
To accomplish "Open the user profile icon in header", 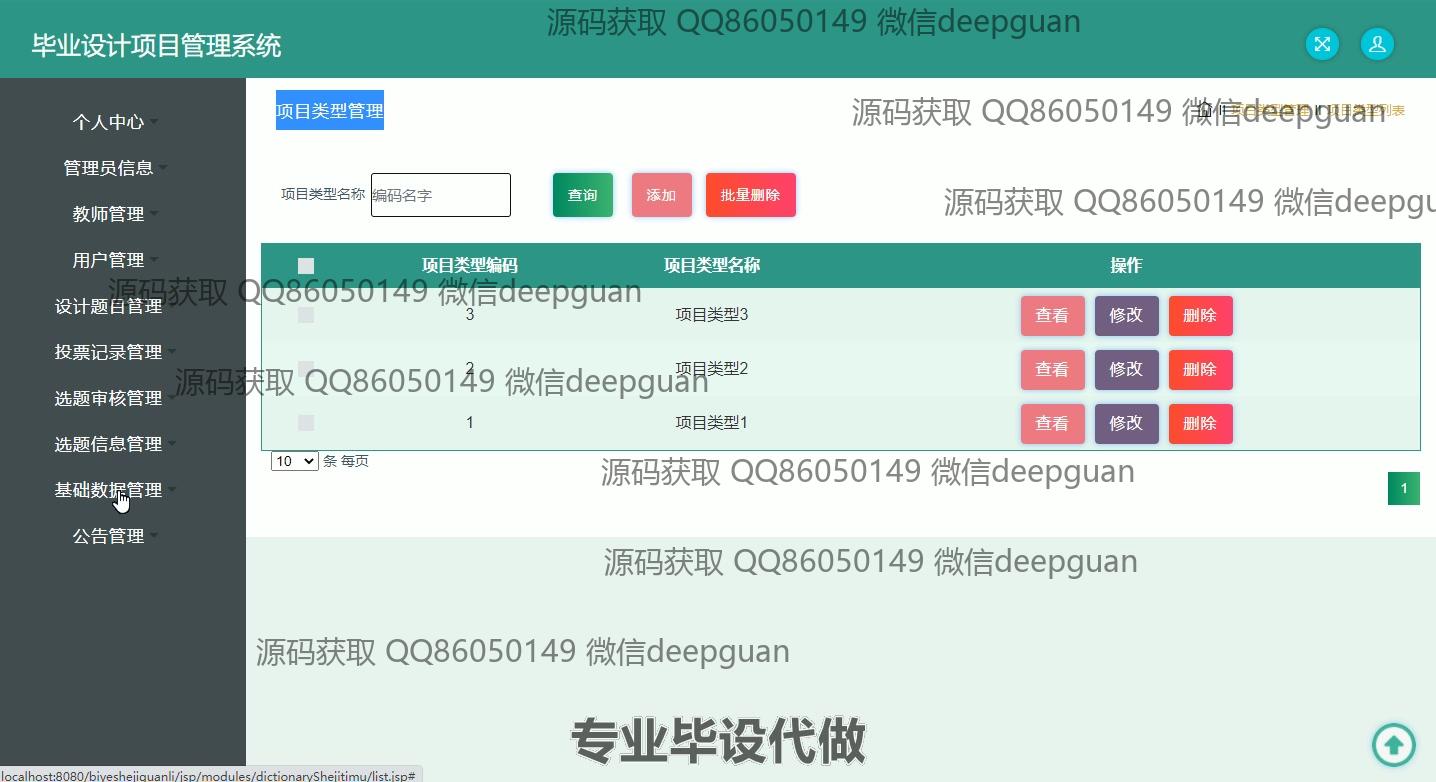I will (x=1377, y=44).
